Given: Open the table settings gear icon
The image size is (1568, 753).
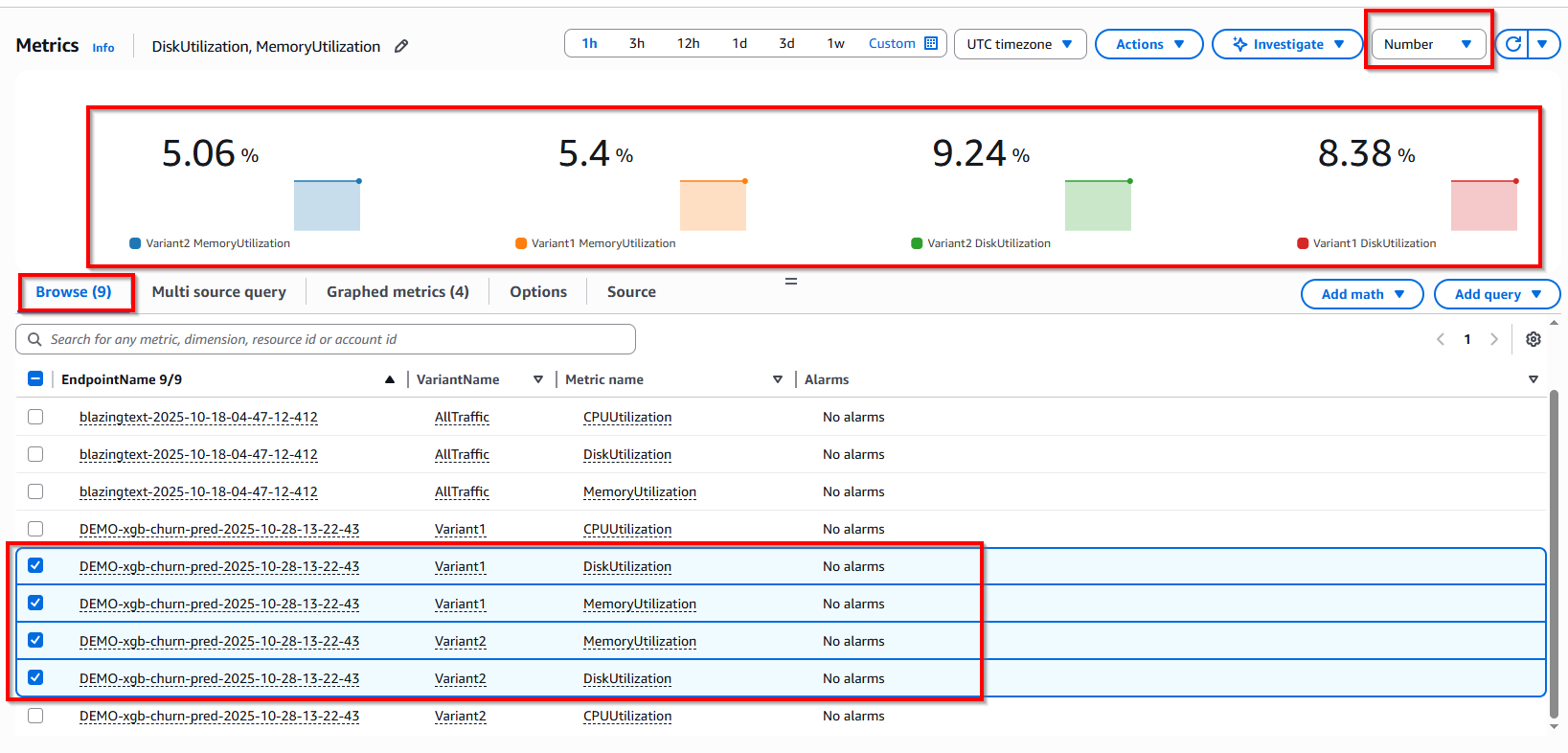Looking at the screenshot, I should coord(1534,339).
